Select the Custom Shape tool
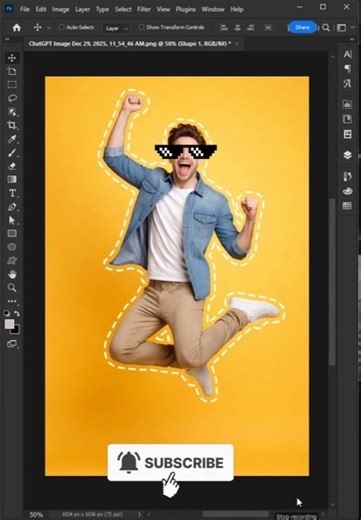The image size is (361, 520). click(x=12, y=260)
